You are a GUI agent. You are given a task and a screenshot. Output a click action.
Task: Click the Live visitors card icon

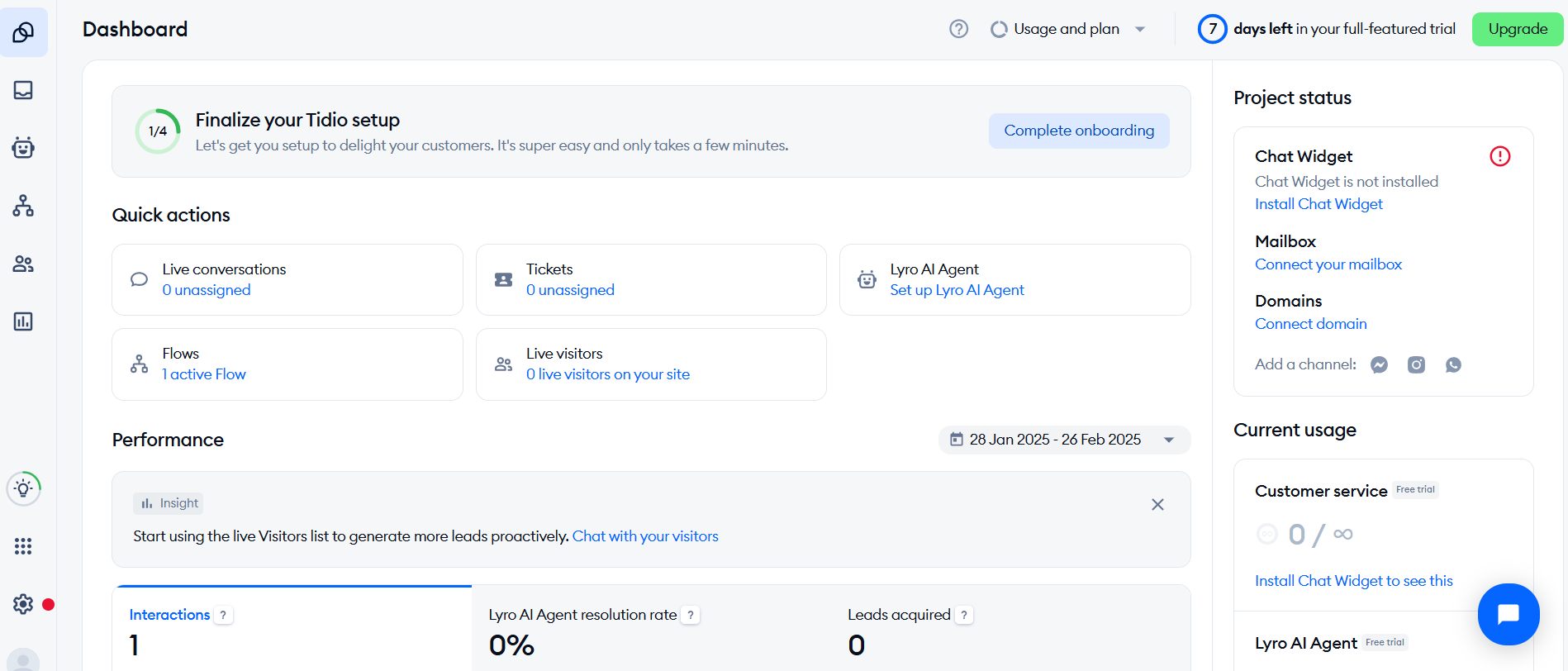pos(503,364)
